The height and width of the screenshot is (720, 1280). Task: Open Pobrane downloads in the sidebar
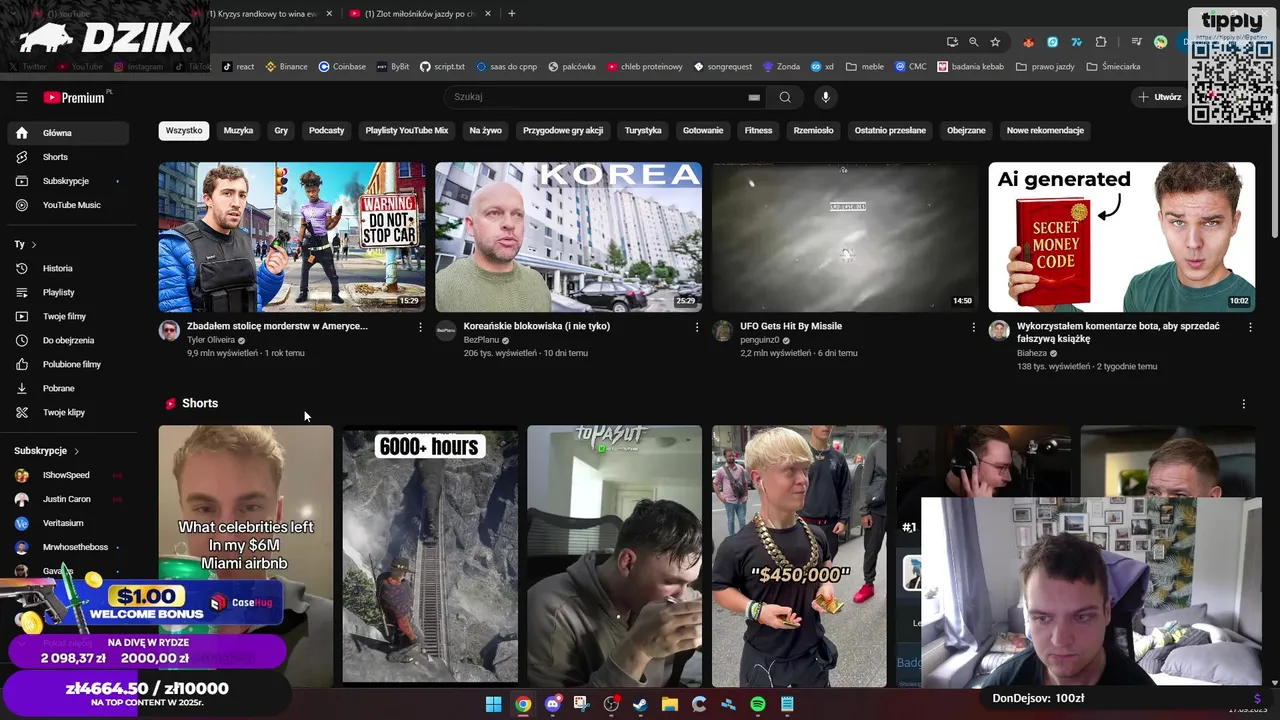coord(68,388)
